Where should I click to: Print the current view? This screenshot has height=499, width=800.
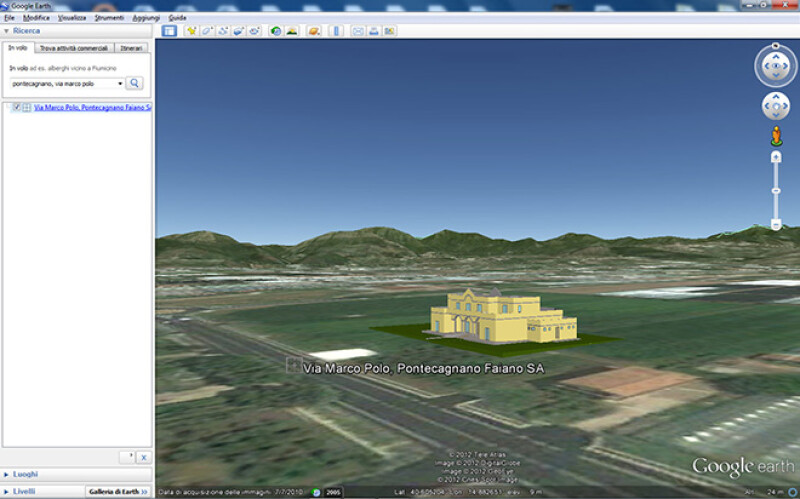[373, 31]
